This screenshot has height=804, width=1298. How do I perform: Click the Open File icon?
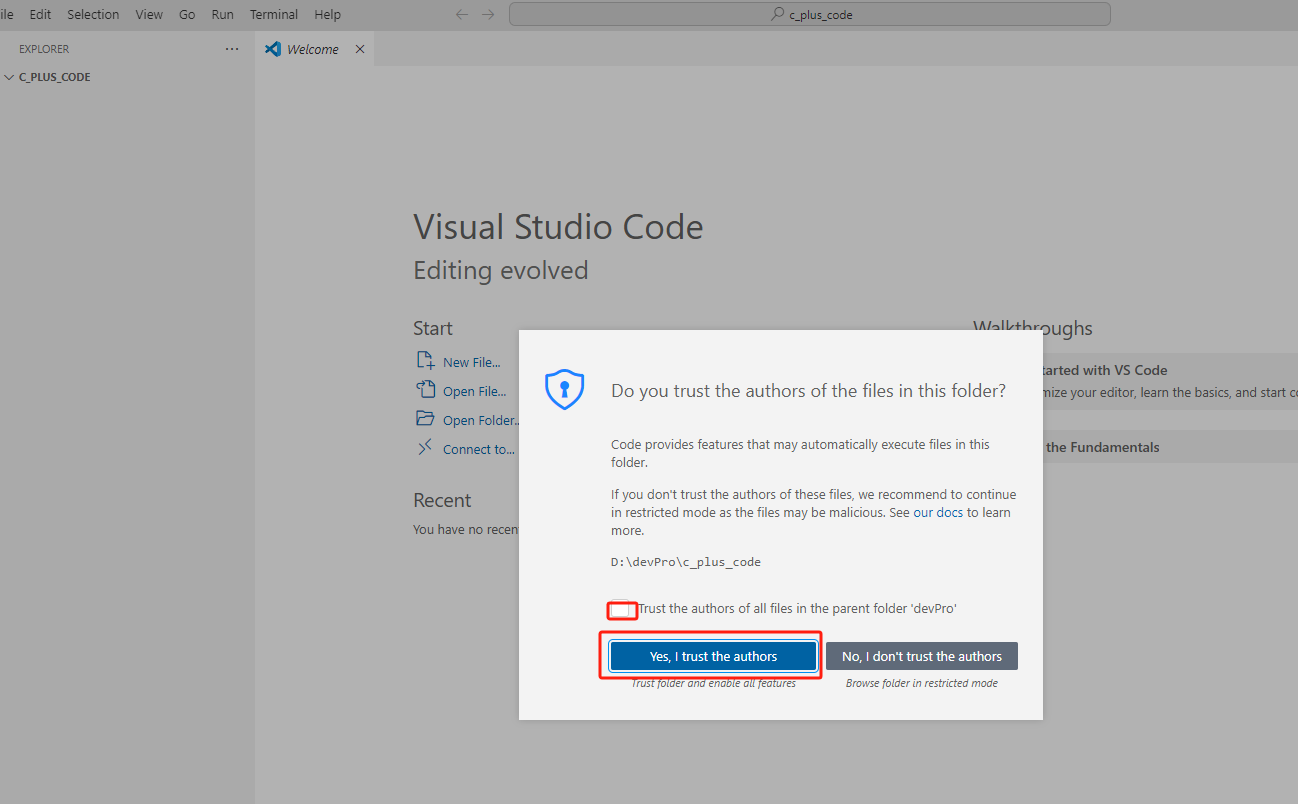425,390
